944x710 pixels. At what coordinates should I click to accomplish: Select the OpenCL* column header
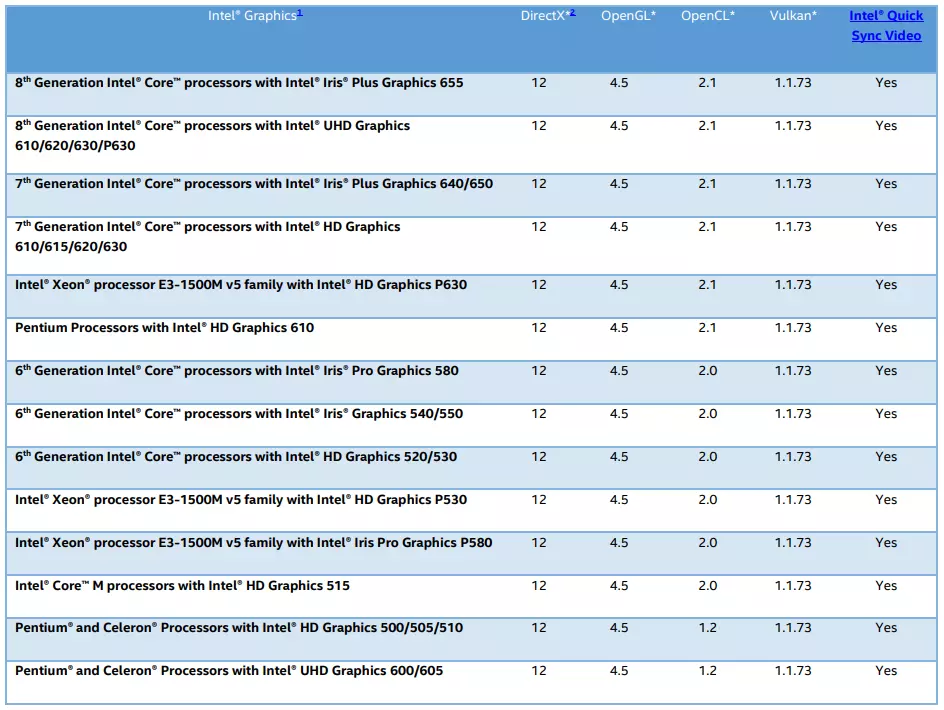click(x=708, y=16)
